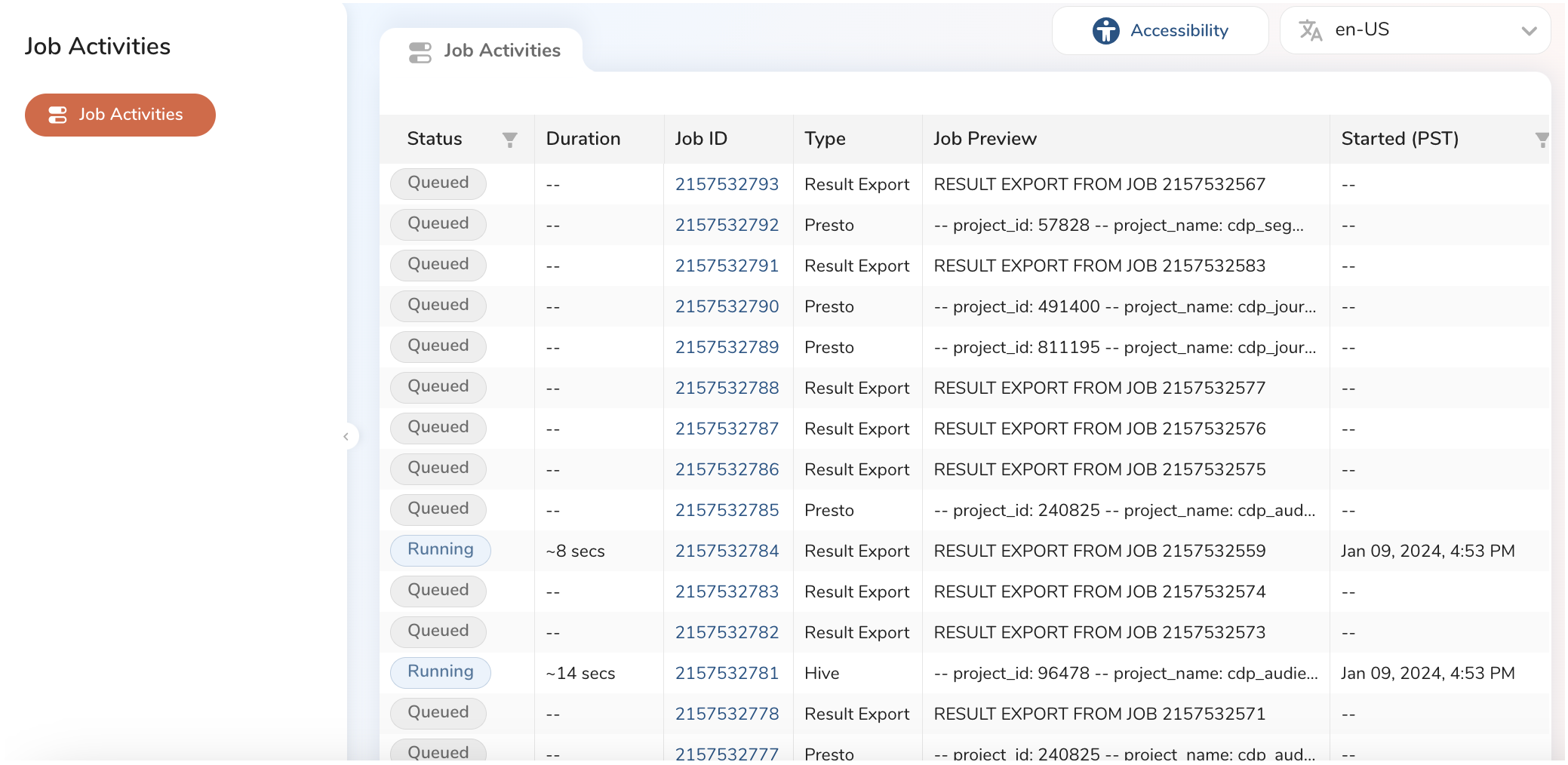The width and height of the screenshot is (1568, 765).
Task: Expand the en-US language dropdown
Action: coord(1530,31)
